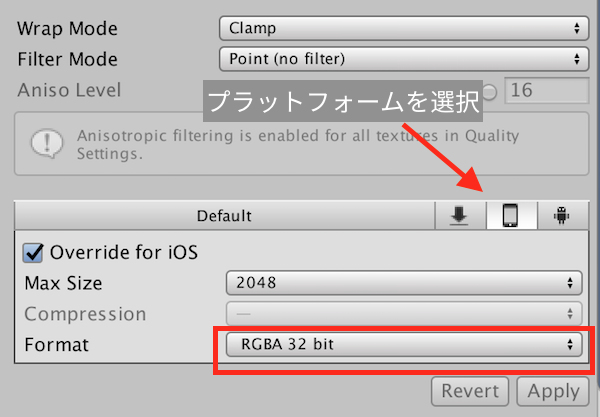Select the Android robot platform tab
This screenshot has height=417, width=600.
pyautogui.click(x=562, y=215)
